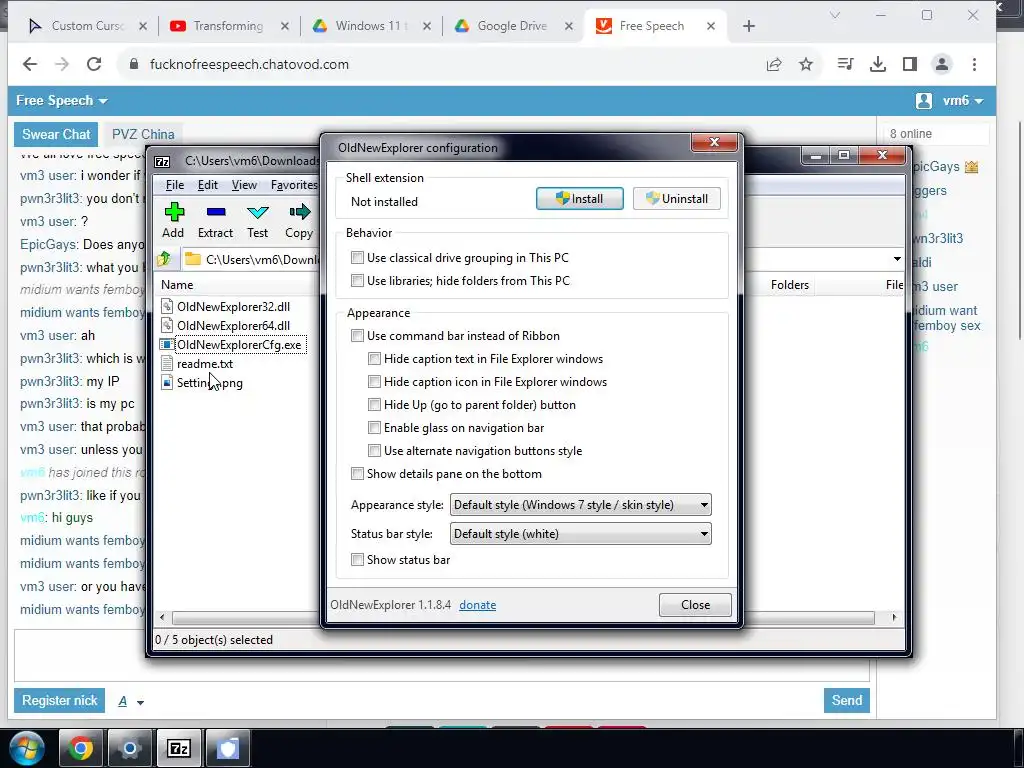This screenshot has height=768, width=1024.
Task: Enable classical drive grouping in This PC
Action: coord(357,257)
